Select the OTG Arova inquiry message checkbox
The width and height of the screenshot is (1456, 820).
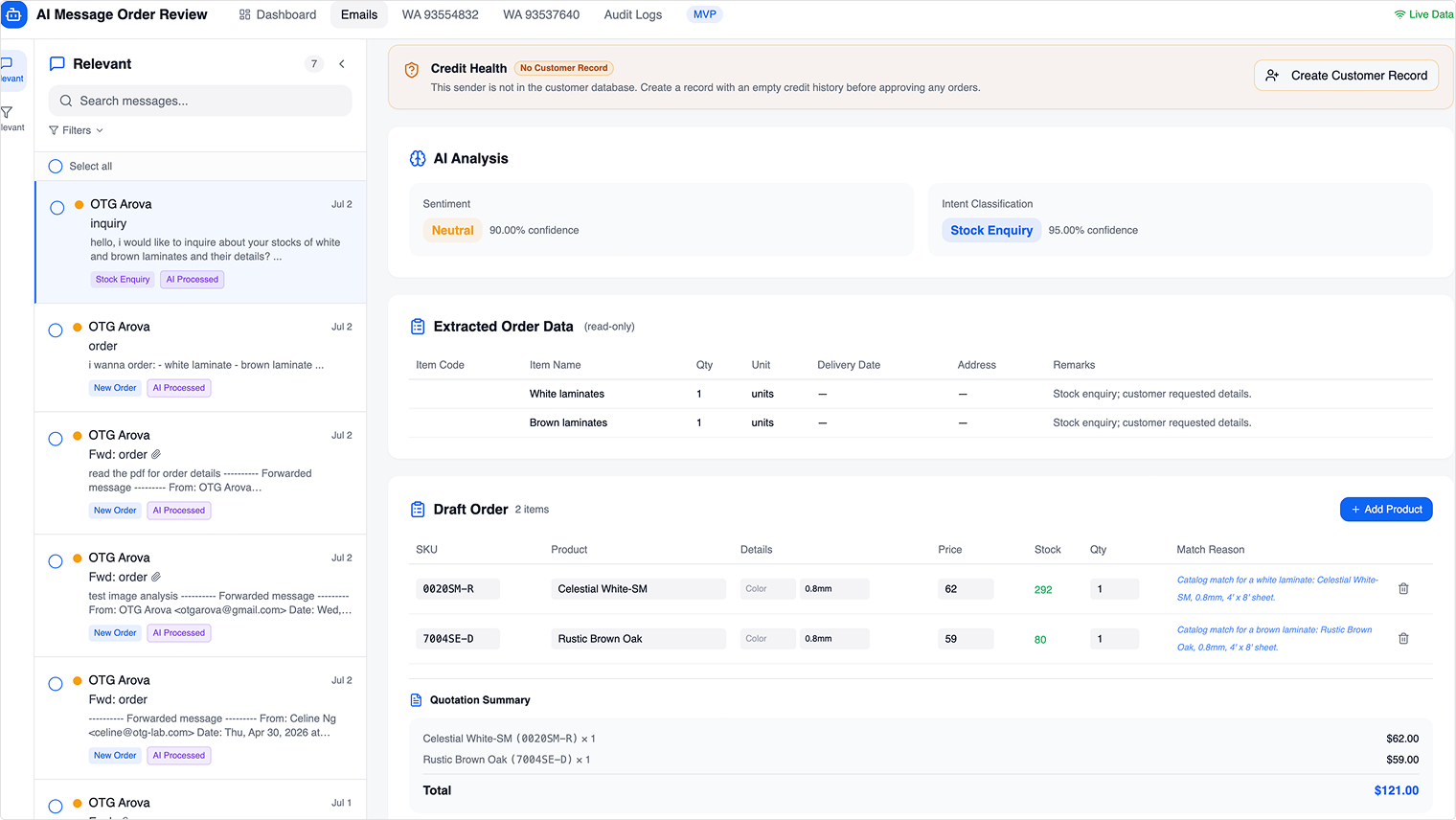57,208
